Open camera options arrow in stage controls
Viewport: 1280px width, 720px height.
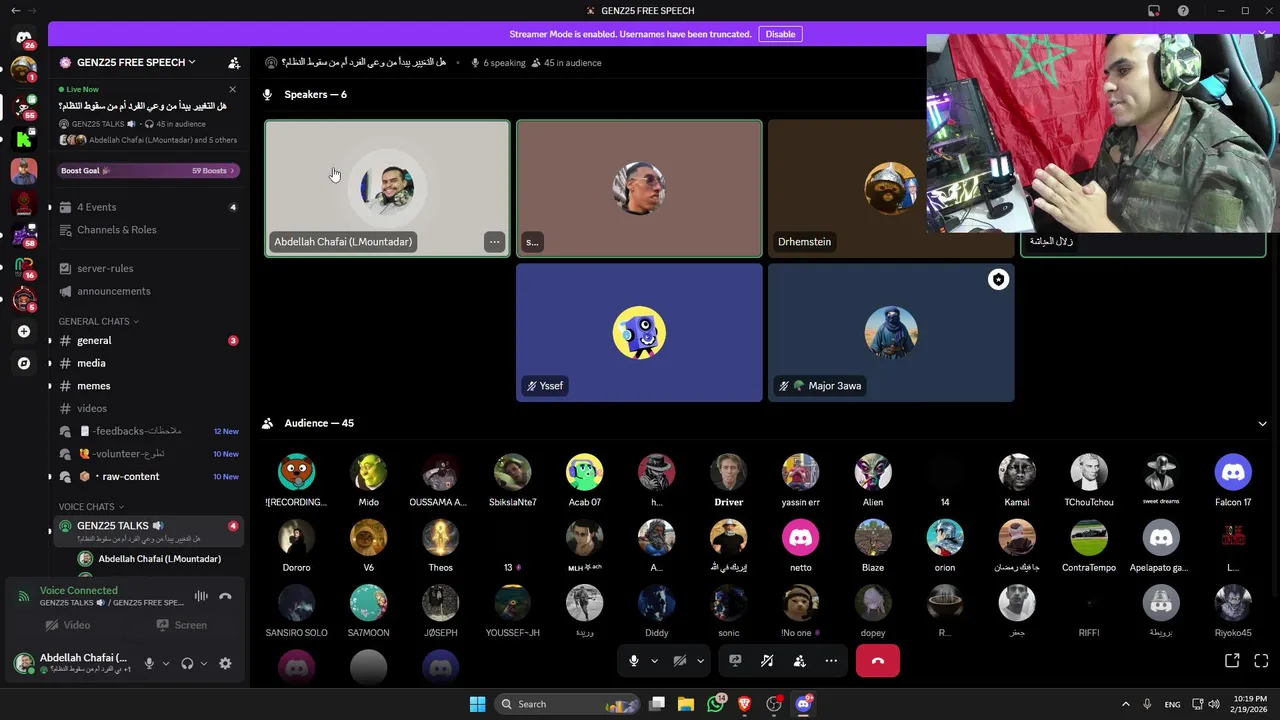[700, 661]
